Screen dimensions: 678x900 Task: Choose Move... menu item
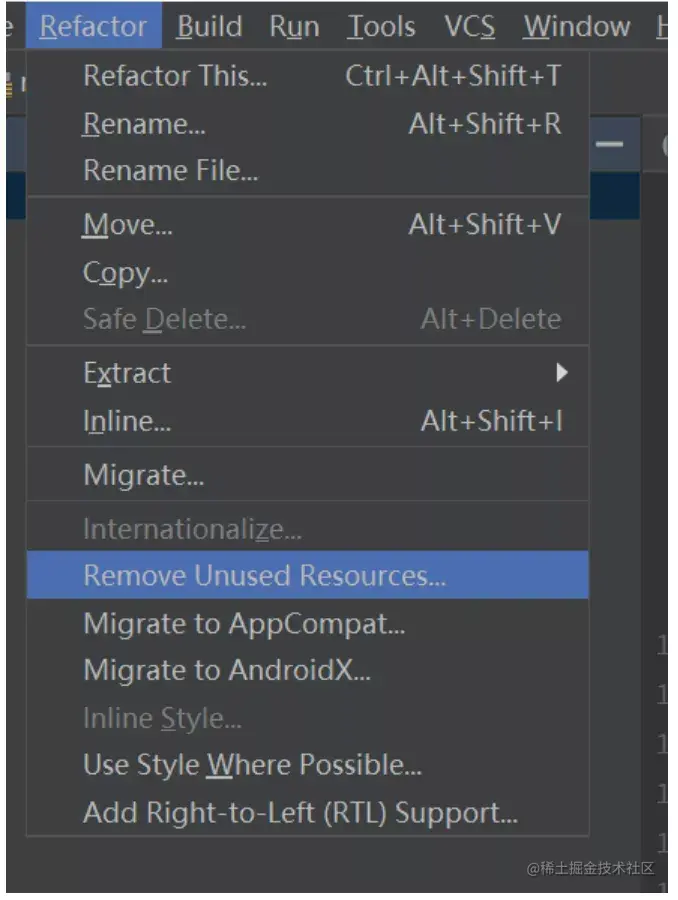pos(308,224)
